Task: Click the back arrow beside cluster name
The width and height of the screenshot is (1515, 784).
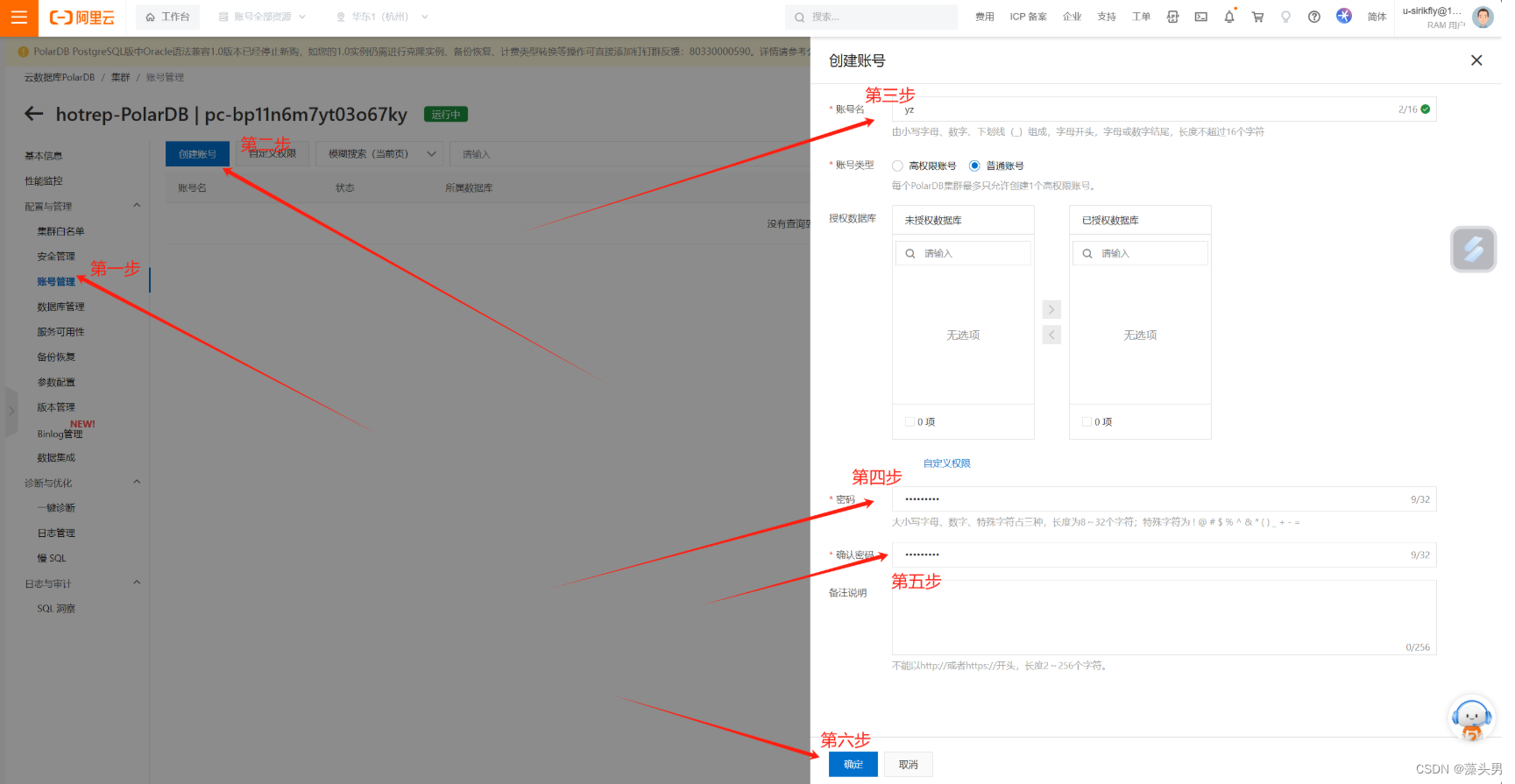Action: coord(34,114)
